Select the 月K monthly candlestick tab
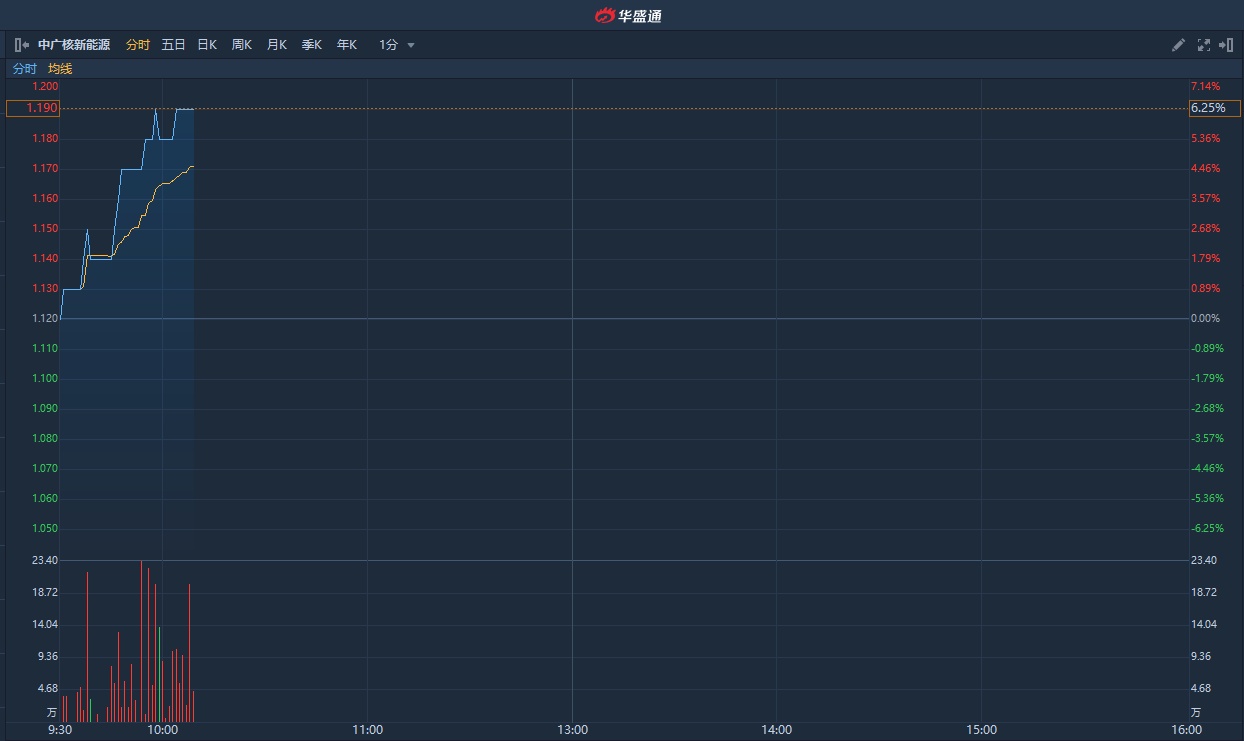The height and width of the screenshot is (741, 1244). 277,45
